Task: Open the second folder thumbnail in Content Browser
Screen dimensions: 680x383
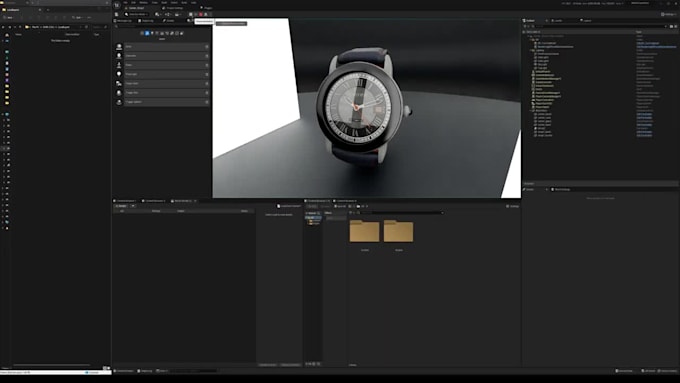Action: coord(398,231)
